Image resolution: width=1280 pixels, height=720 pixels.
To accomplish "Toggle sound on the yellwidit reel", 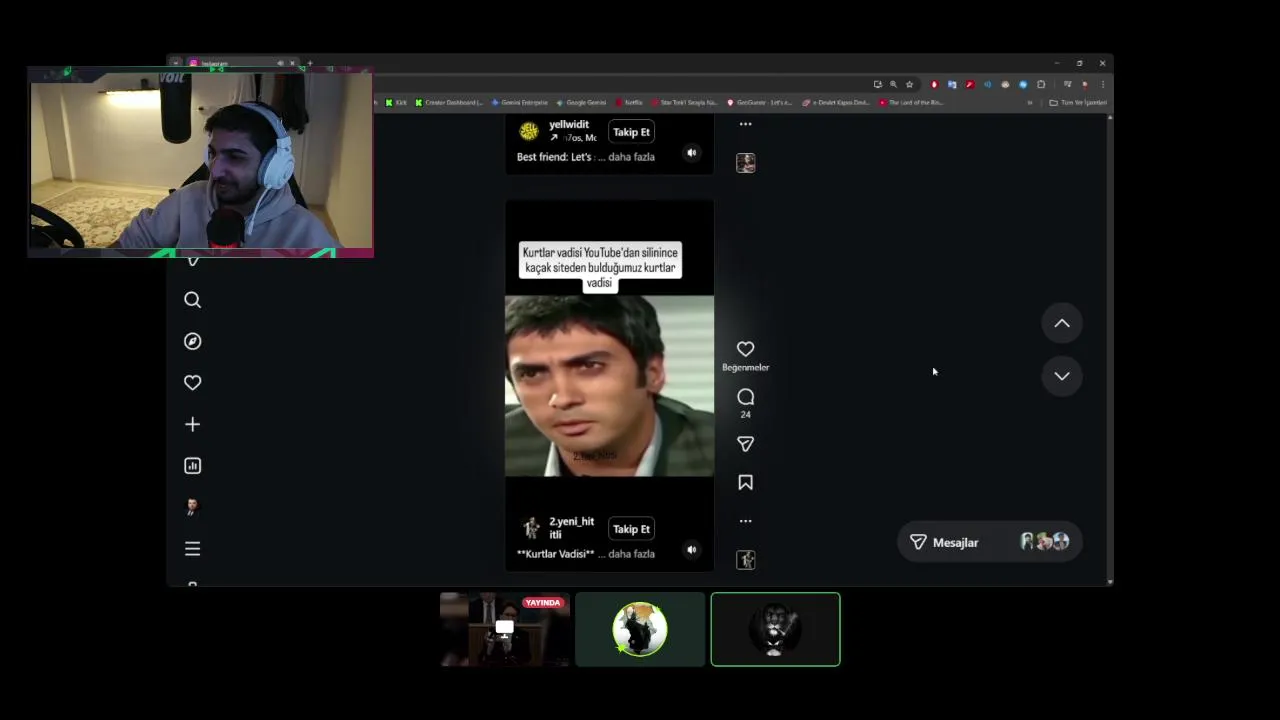I will coord(691,153).
